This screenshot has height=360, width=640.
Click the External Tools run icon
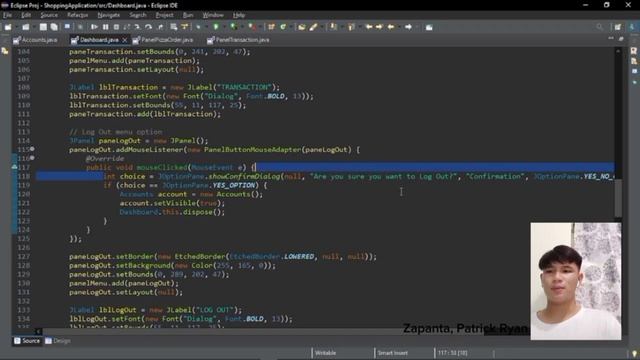coord(252,27)
